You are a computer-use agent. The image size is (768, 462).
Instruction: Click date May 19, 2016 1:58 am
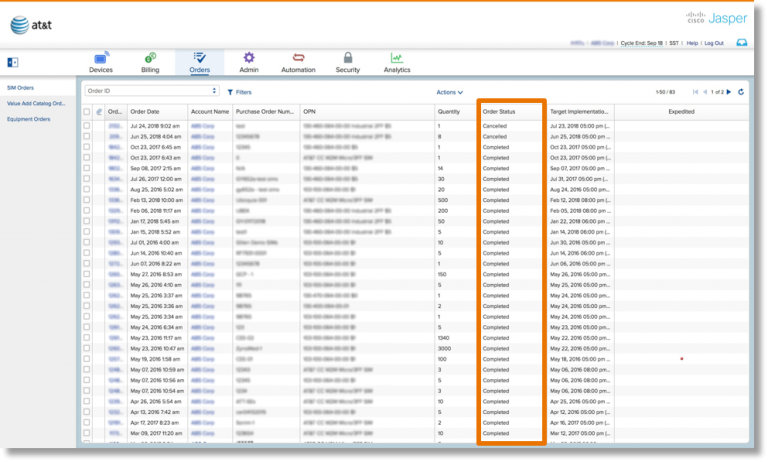click(x=155, y=359)
